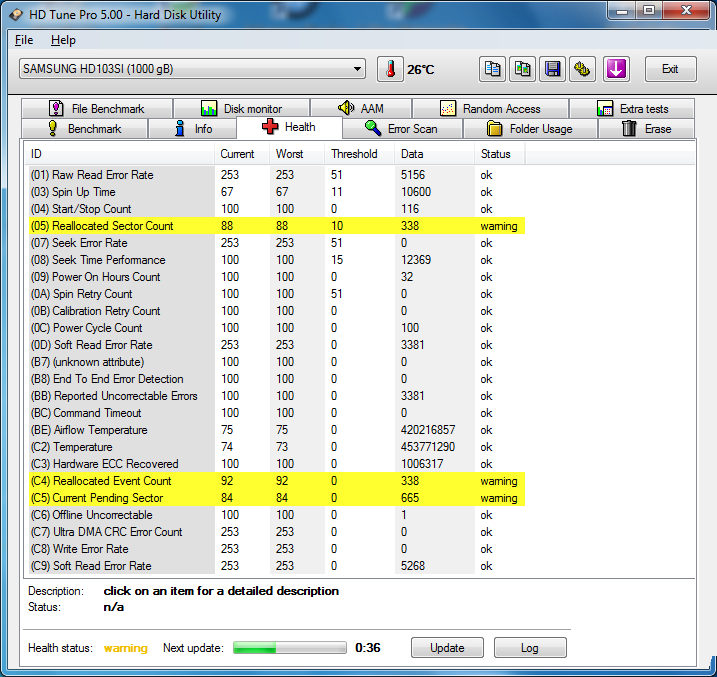Select the Calibration Retry Count row

tap(277, 311)
